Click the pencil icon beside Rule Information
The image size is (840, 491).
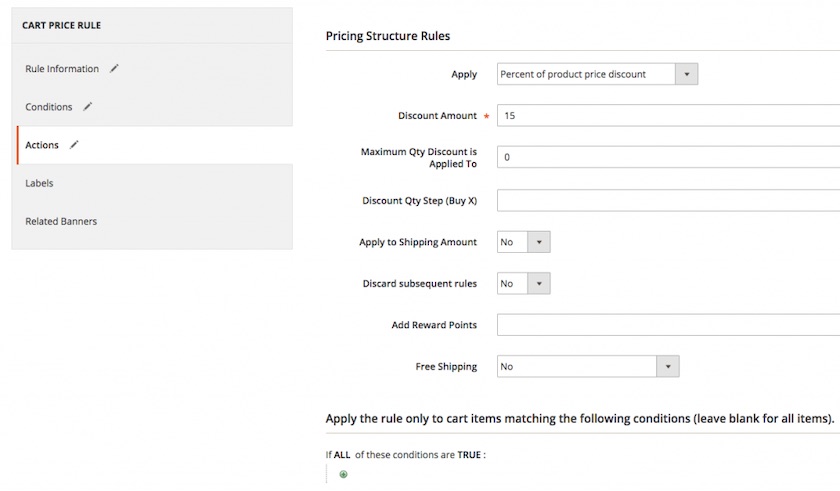[114, 69]
